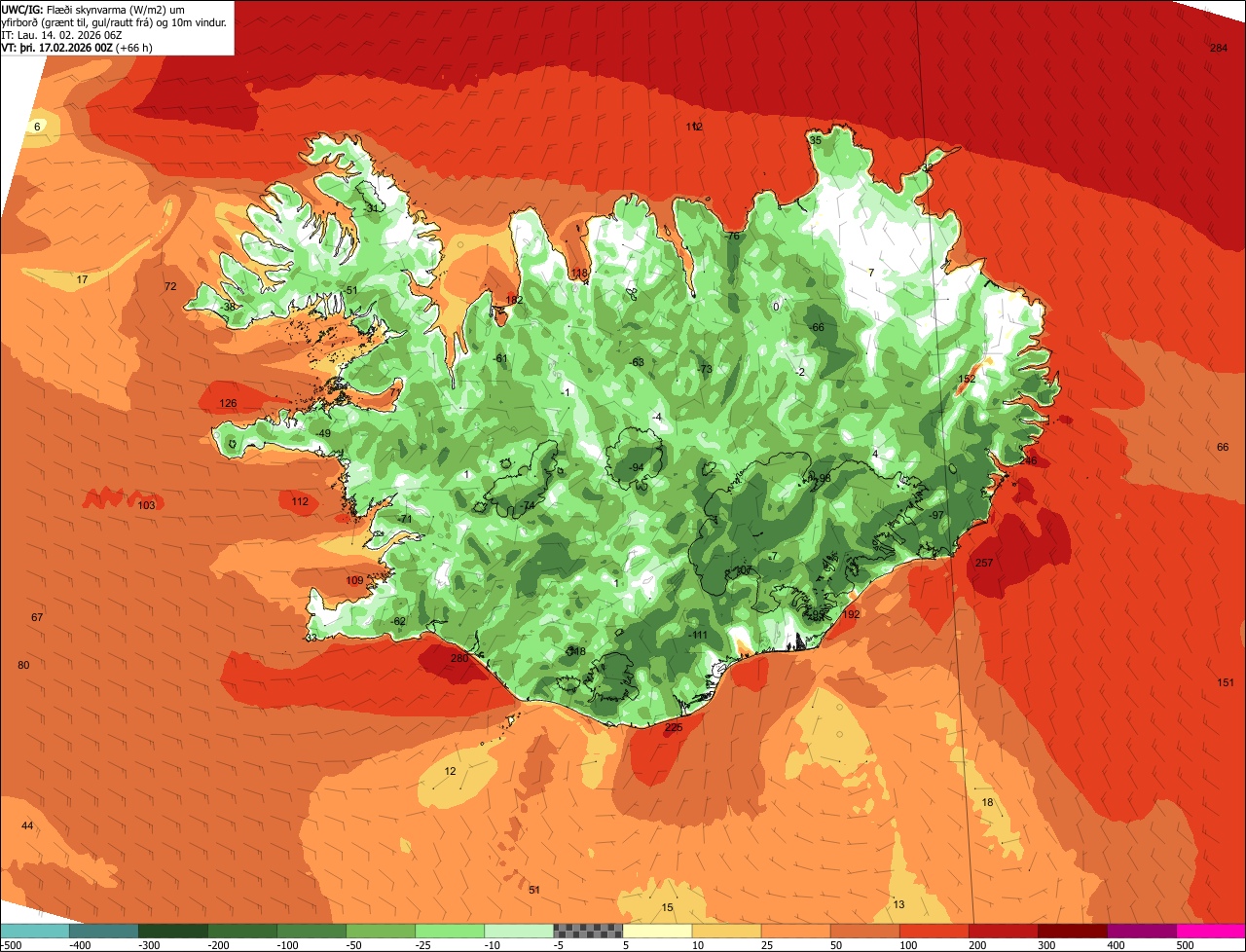Select the checkered -5 to 5 legend swatch
Image resolution: width=1246 pixels, height=952 pixels.
click(x=588, y=931)
